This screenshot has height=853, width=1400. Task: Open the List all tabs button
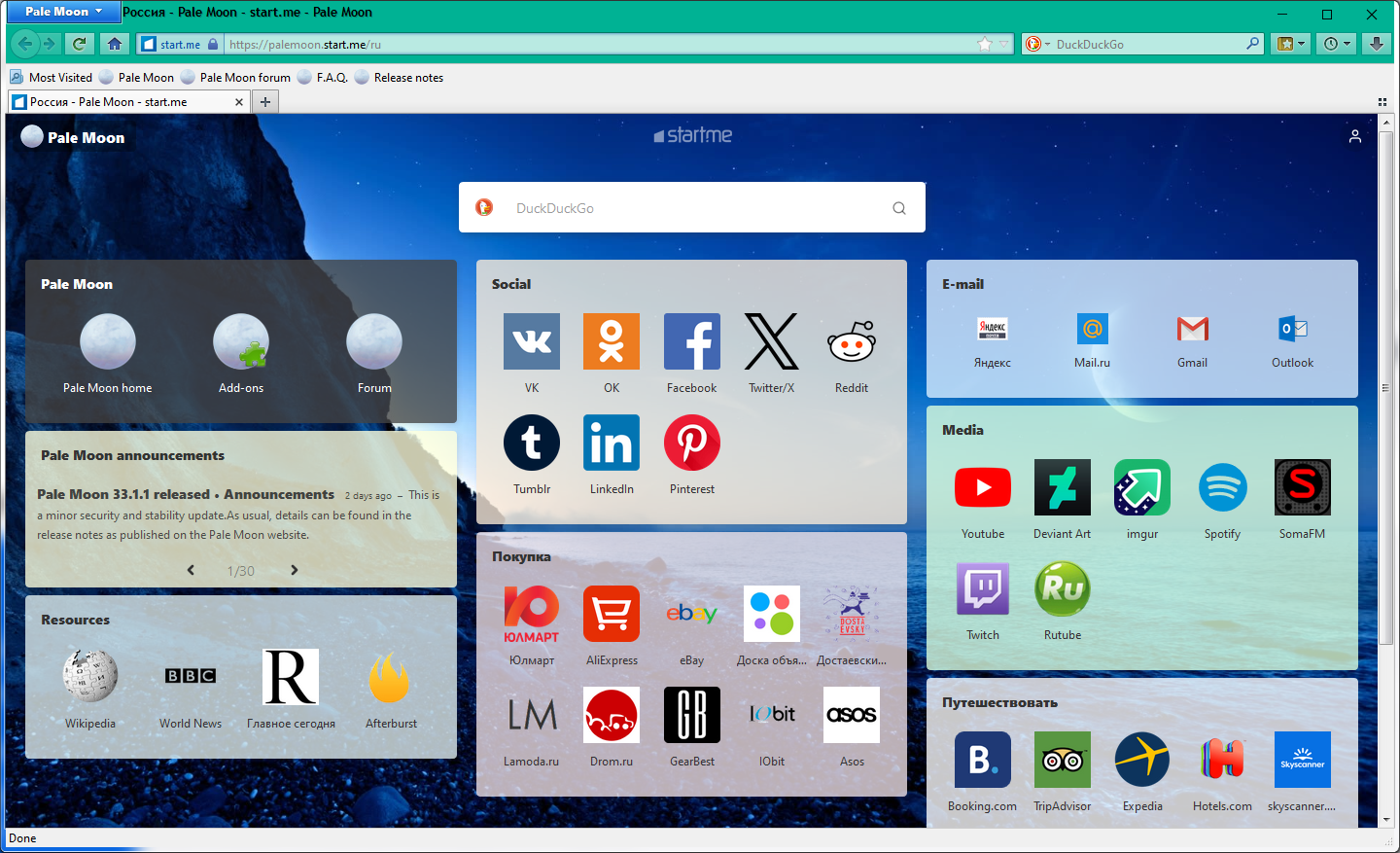pos(1382,102)
